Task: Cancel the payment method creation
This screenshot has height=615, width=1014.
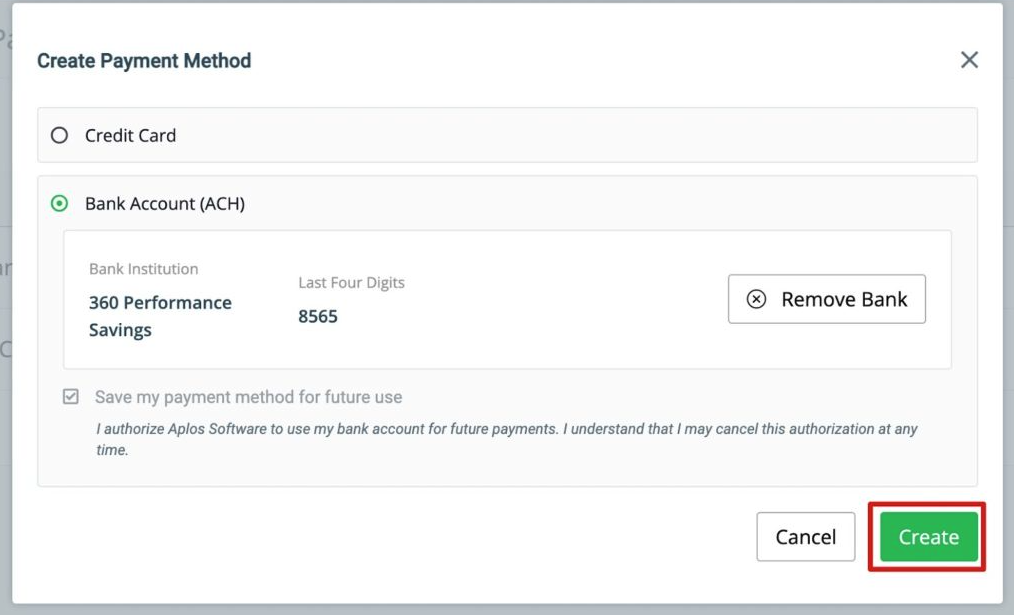Action: click(x=806, y=537)
